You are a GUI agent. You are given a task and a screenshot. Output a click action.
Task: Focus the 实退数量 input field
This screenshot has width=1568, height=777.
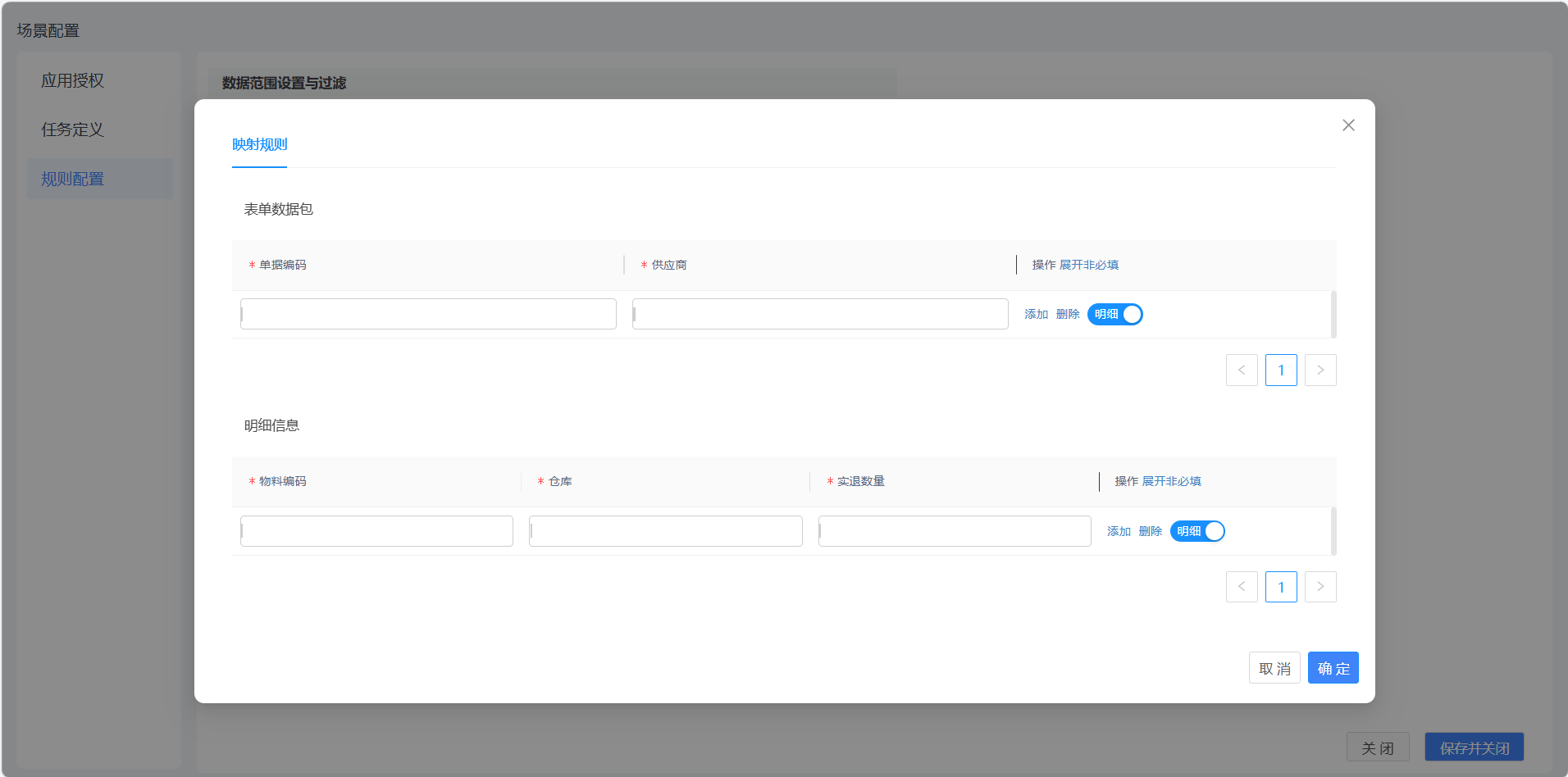coord(955,531)
